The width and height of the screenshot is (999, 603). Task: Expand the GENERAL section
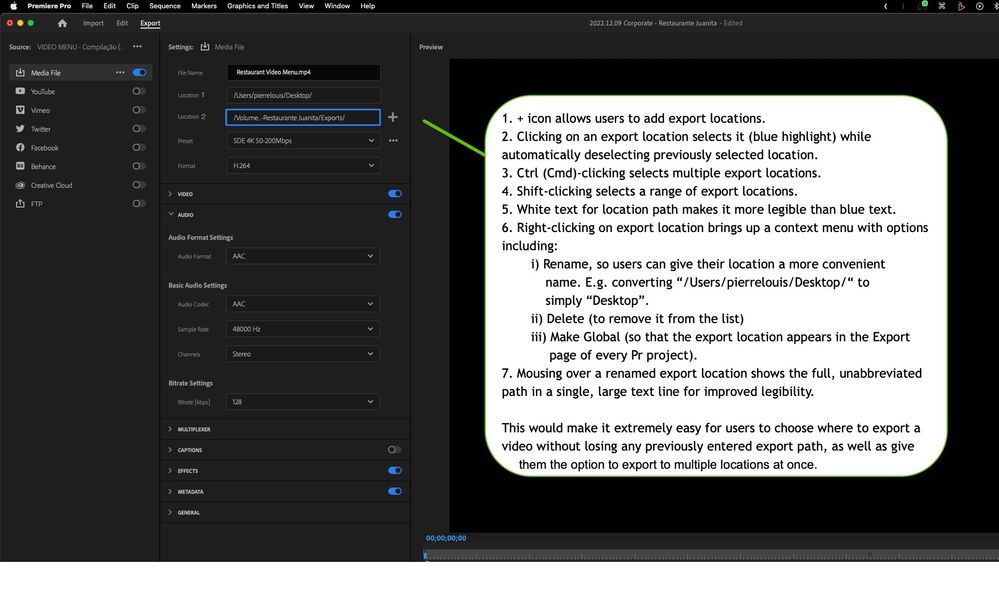(x=170, y=512)
